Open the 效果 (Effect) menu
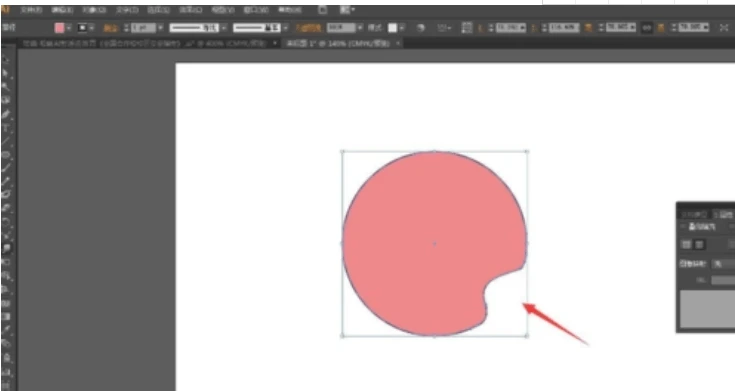735x391 pixels. [x=190, y=10]
